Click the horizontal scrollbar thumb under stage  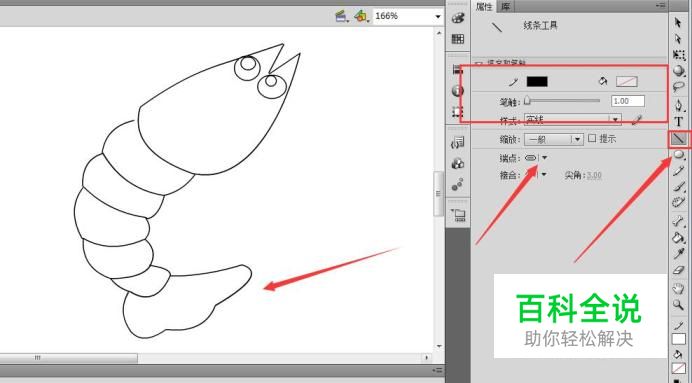(x=68, y=357)
